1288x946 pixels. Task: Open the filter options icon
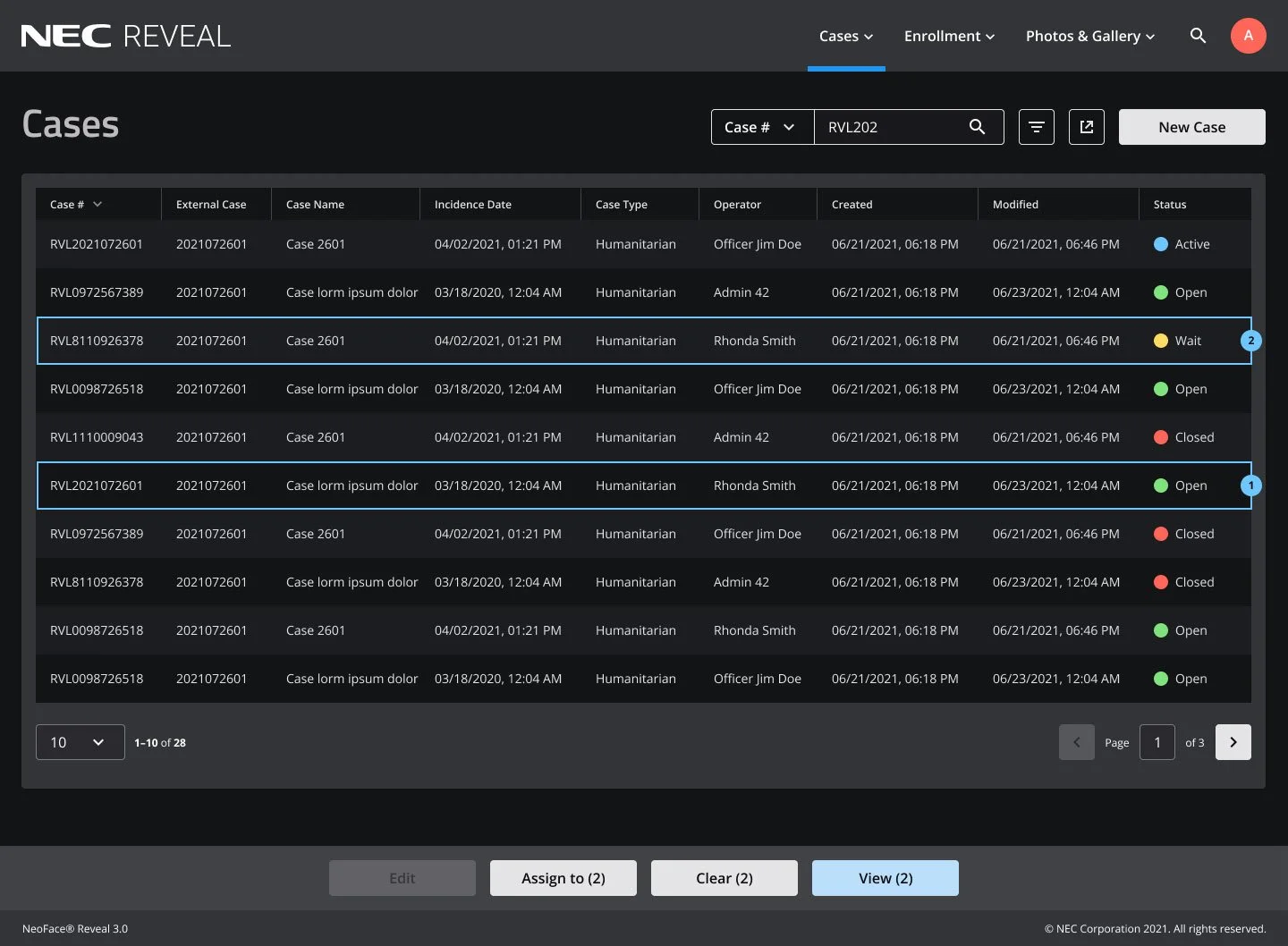pos(1037,127)
